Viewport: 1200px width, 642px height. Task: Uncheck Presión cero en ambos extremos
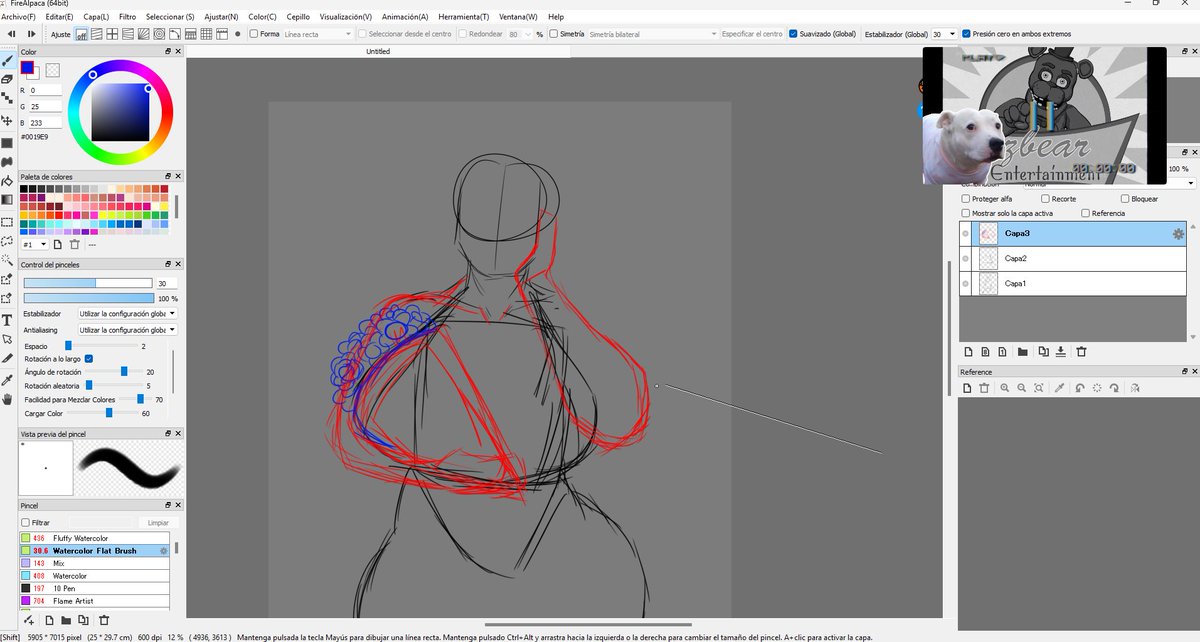point(966,34)
